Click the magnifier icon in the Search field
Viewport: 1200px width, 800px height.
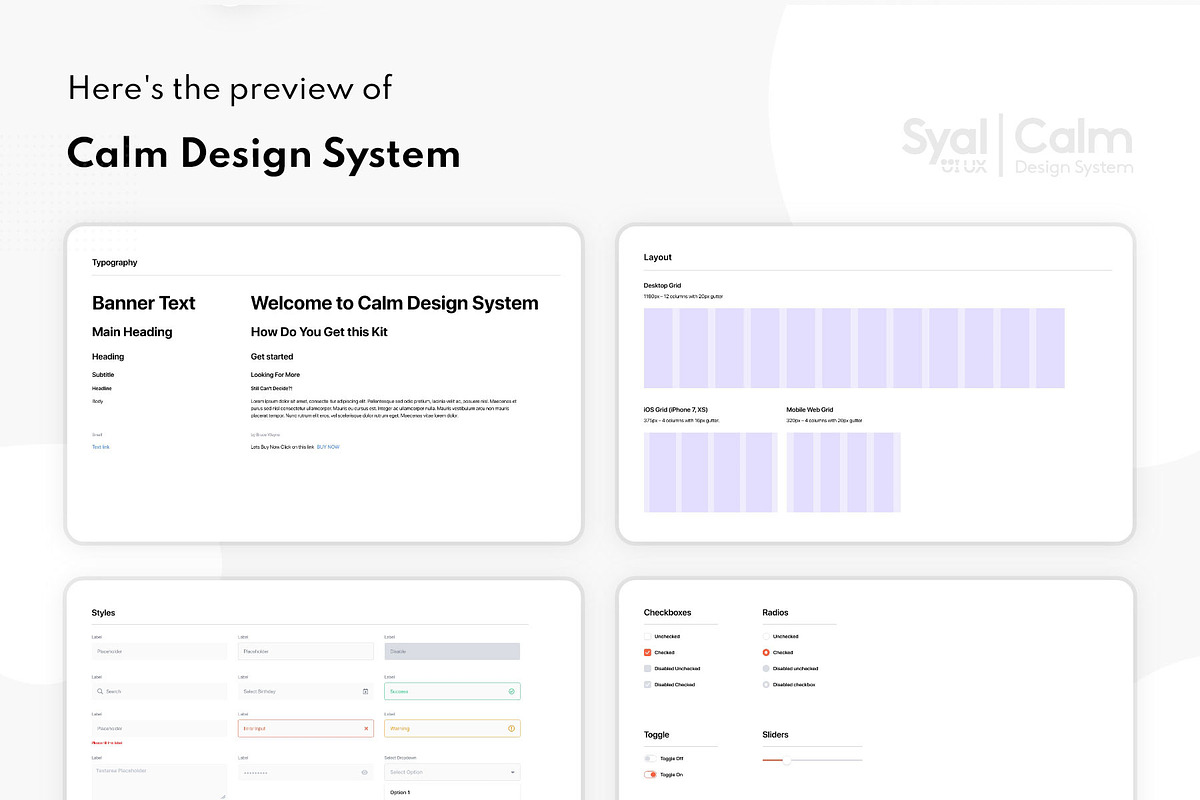(x=100, y=691)
